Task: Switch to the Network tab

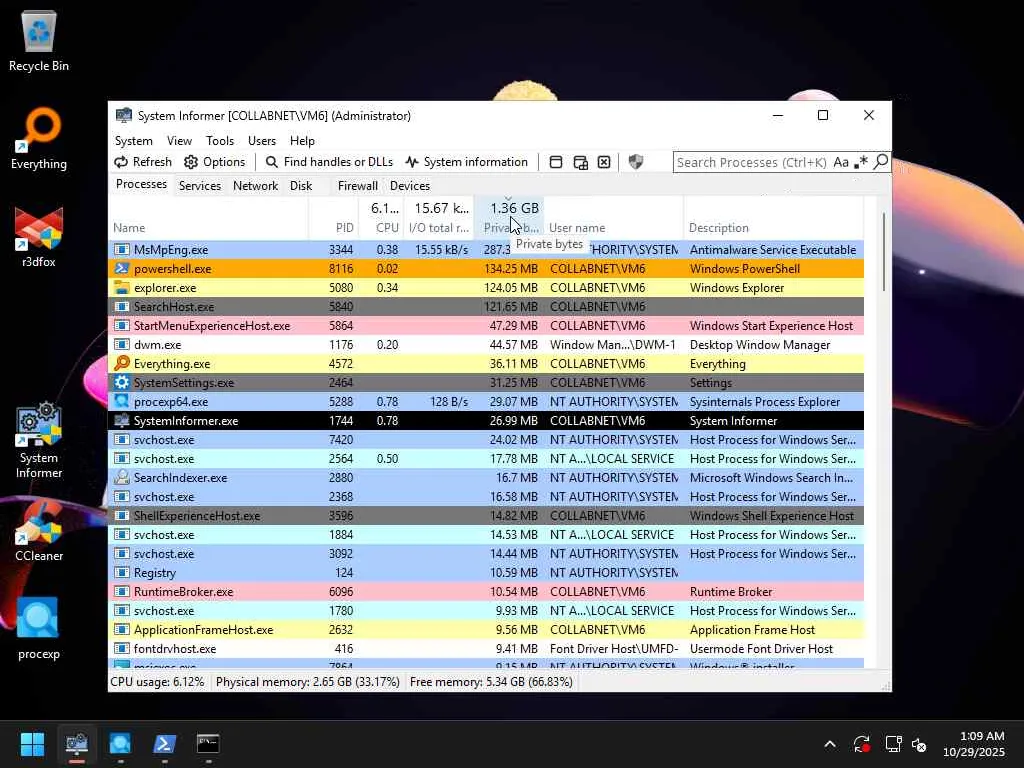Action: click(255, 185)
